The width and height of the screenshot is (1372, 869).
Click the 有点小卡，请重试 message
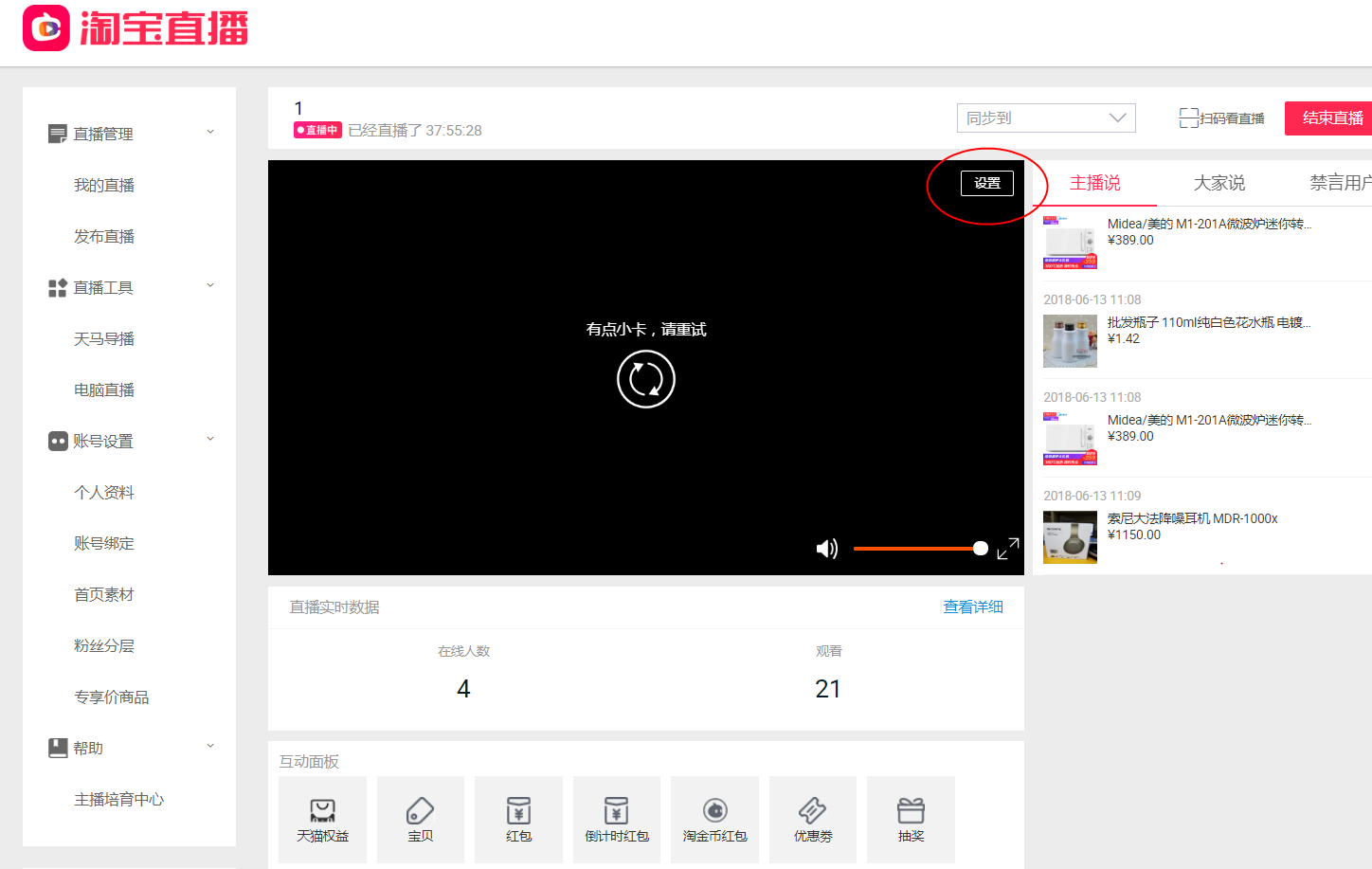pos(646,329)
